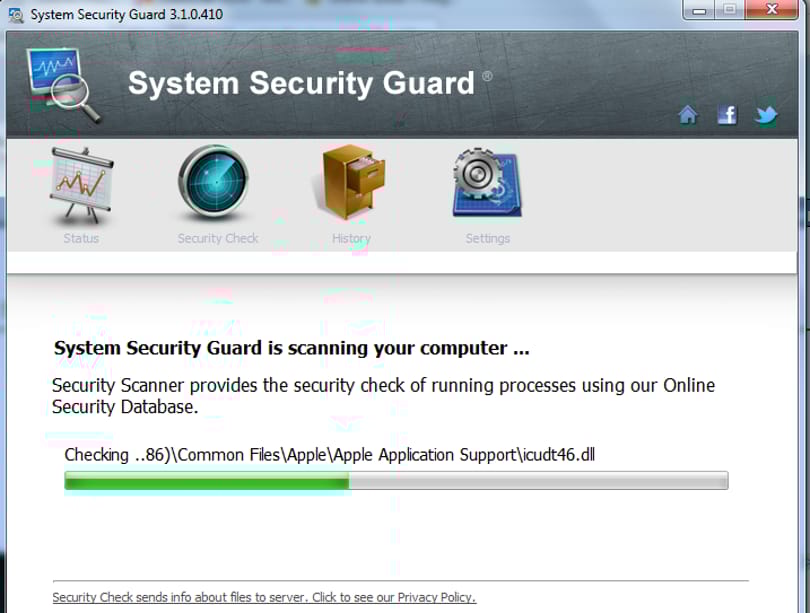Screen dimensions: 810x613
Task: Click the green scan progress bar
Action: [x=396, y=481]
